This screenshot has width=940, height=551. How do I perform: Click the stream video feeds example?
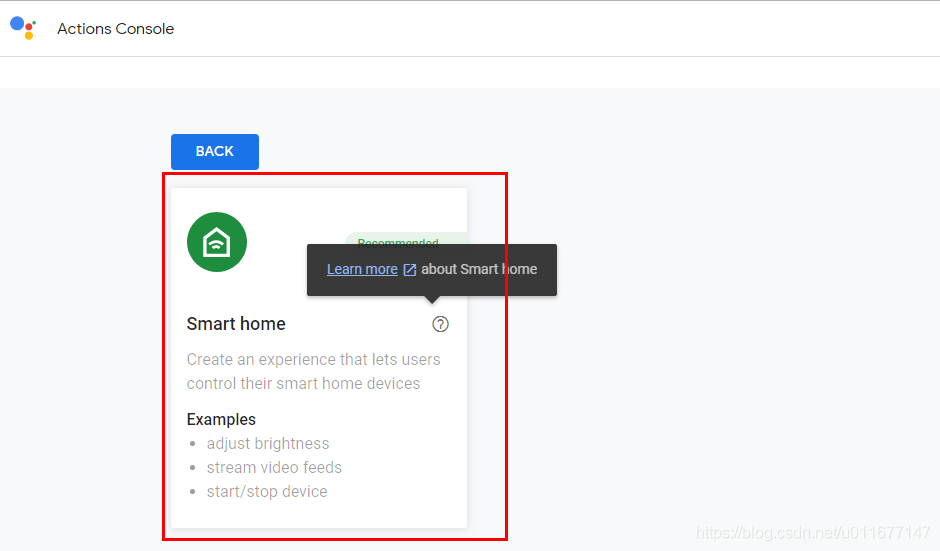coord(274,468)
